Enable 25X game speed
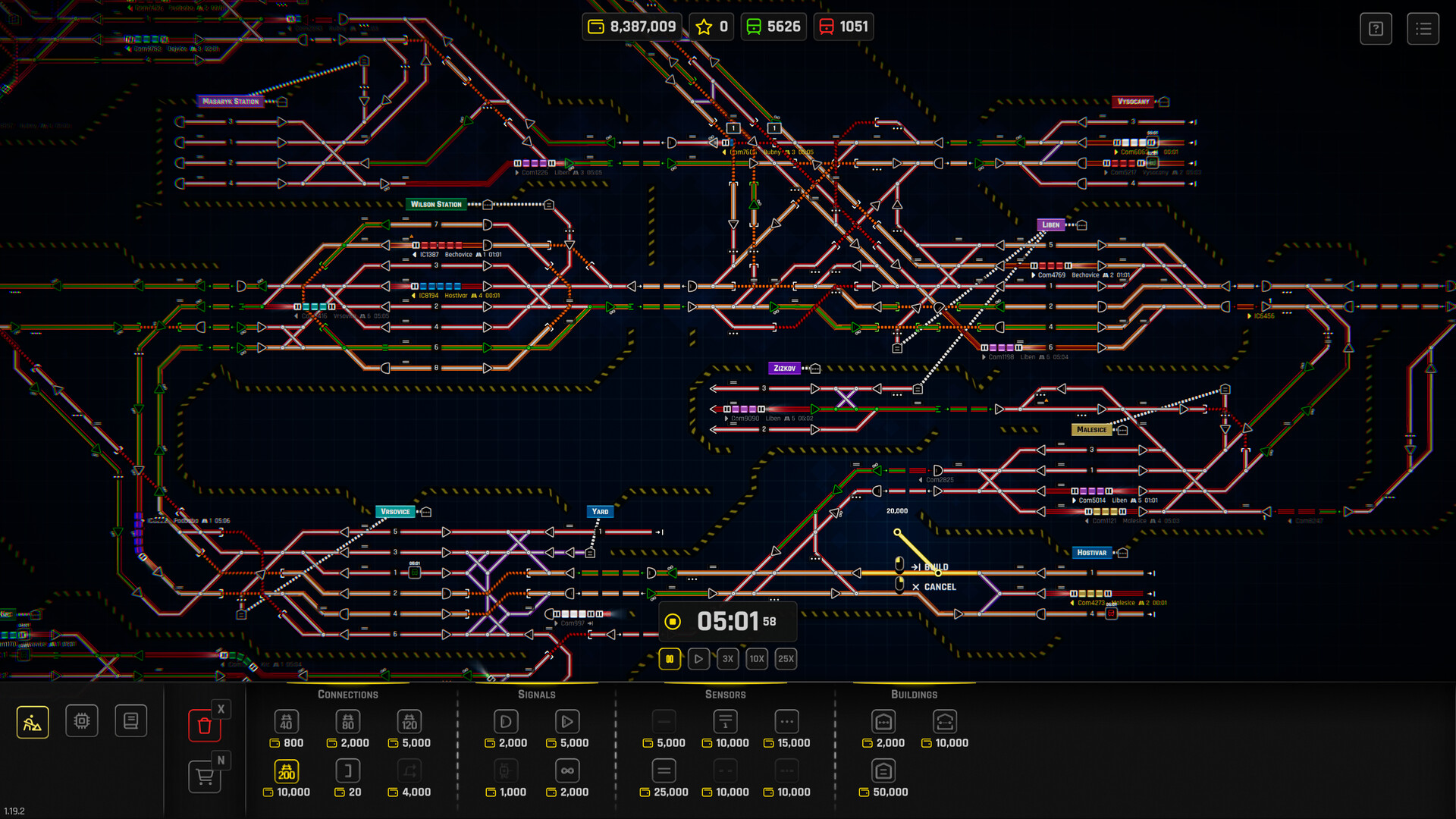Image resolution: width=1456 pixels, height=819 pixels. [x=786, y=658]
